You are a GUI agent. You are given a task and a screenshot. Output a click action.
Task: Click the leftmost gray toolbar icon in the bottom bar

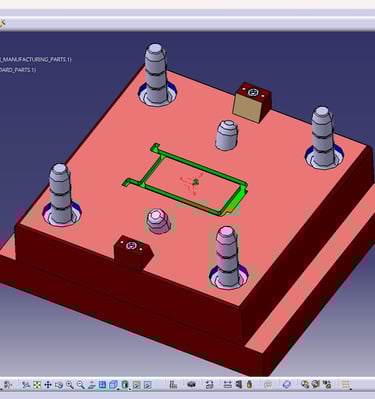(8, 385)
